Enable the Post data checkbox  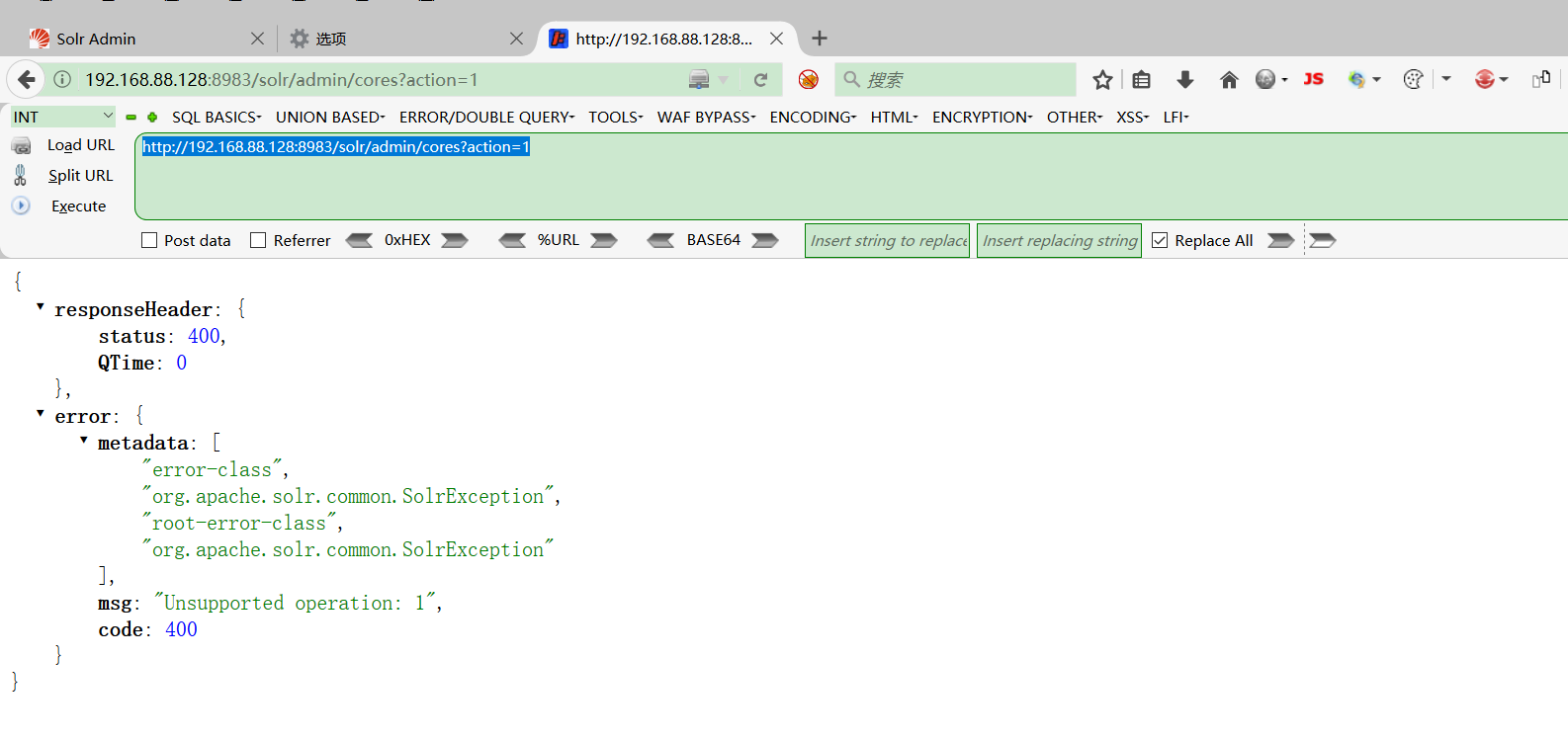pos(149,240)
